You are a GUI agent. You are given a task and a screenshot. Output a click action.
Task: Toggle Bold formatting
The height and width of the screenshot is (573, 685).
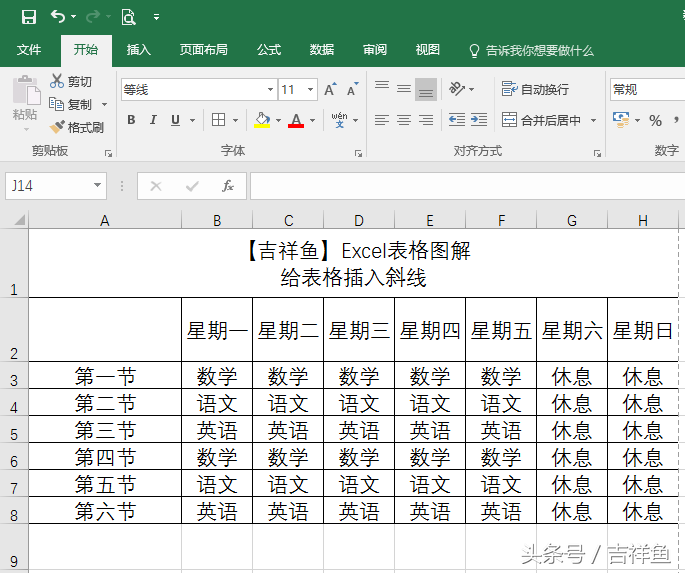click(x=131, y=120)
